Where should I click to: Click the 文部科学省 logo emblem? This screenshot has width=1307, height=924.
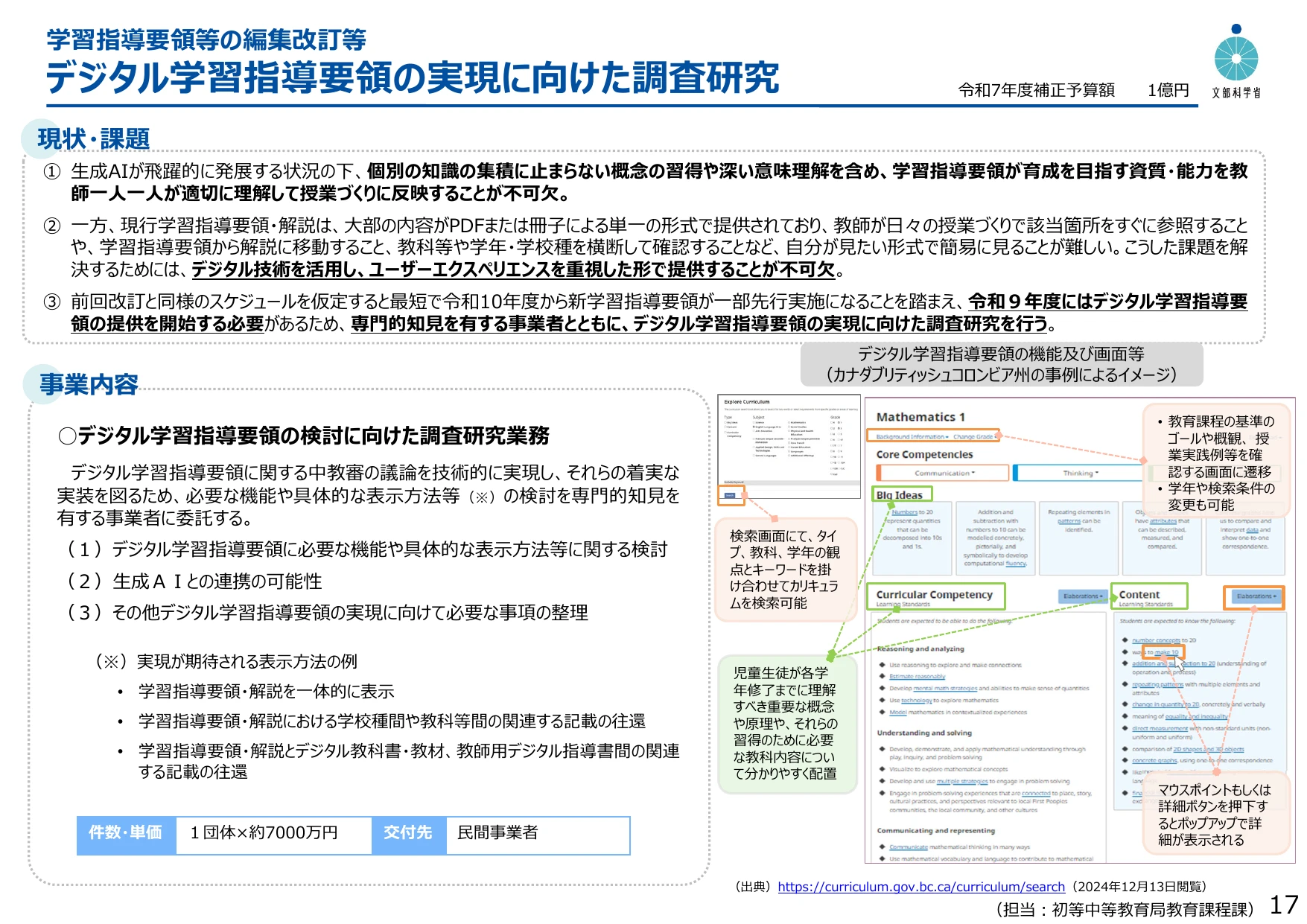1236,54
